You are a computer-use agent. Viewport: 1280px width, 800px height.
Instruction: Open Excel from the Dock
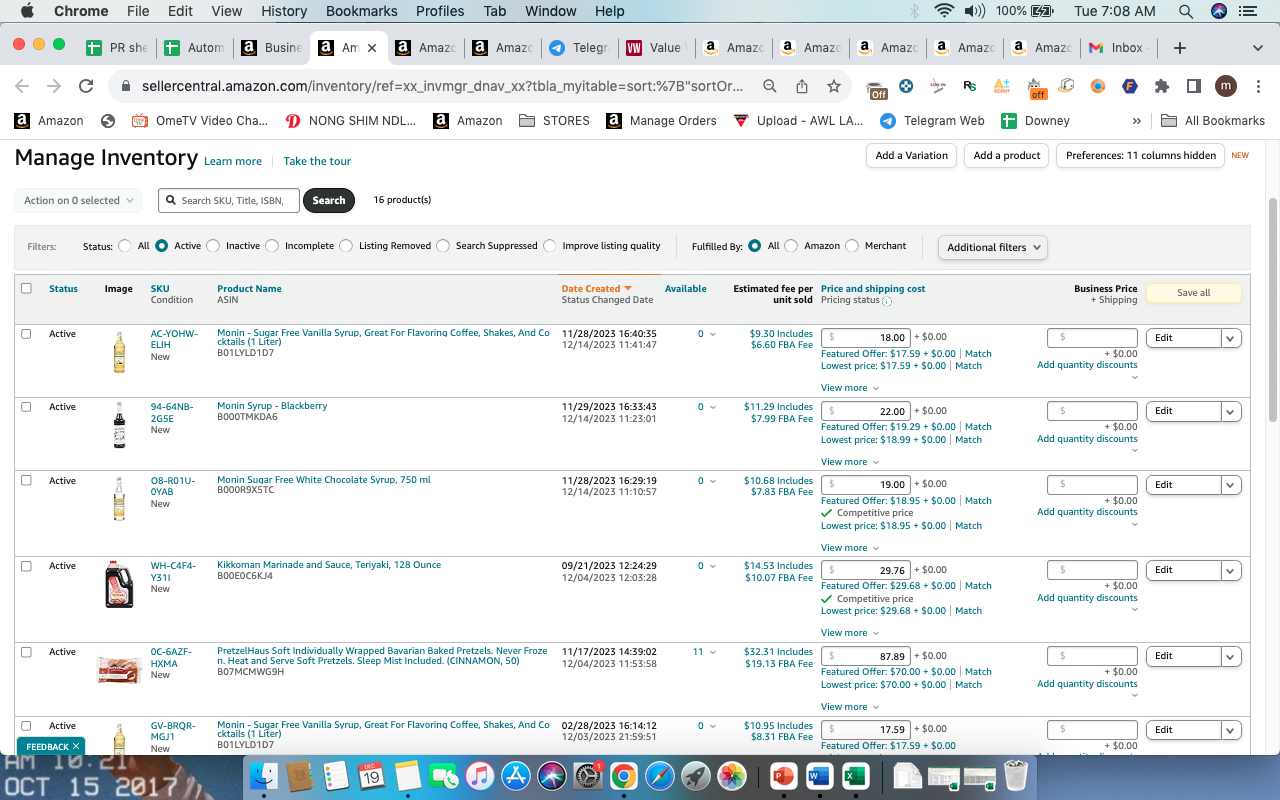855,775
